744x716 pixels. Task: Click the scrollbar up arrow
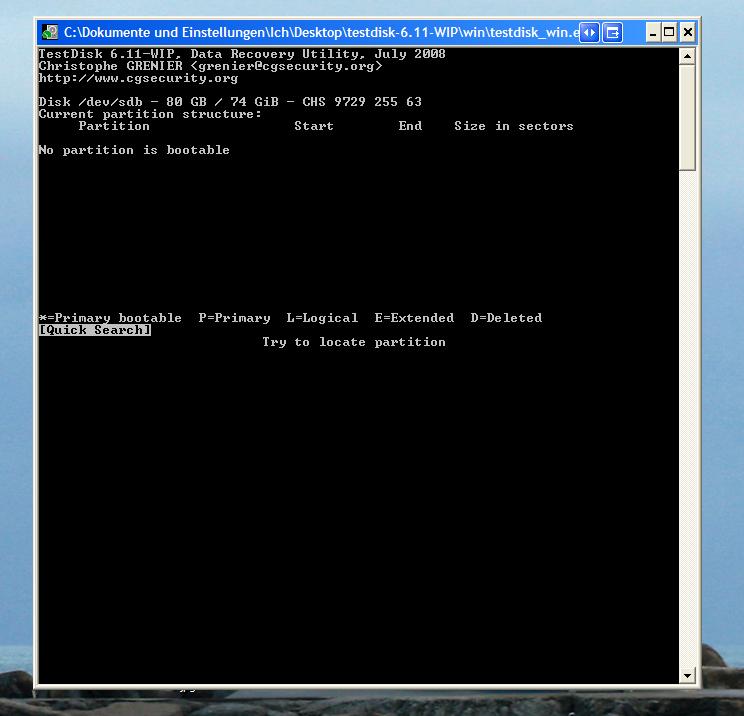click(x=687, y=56)
